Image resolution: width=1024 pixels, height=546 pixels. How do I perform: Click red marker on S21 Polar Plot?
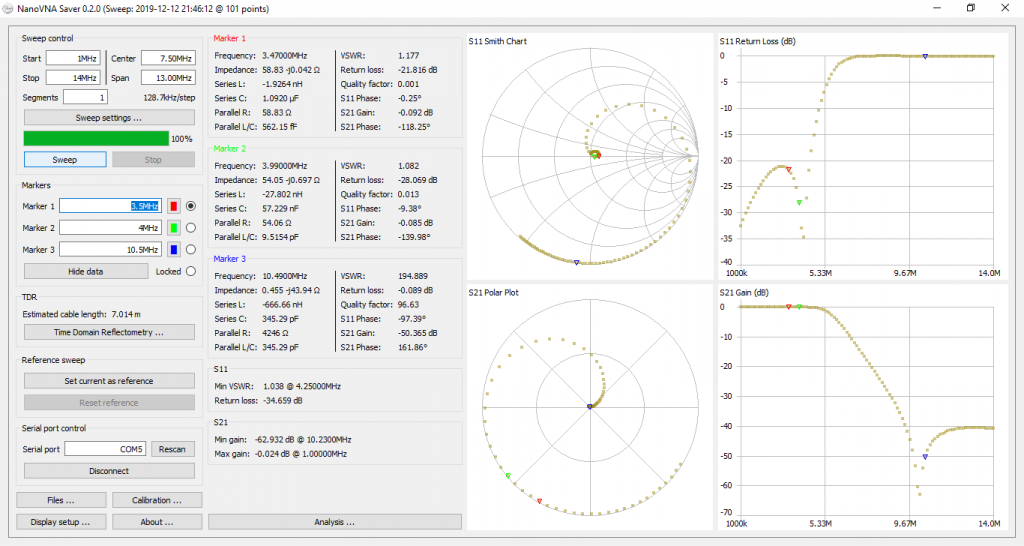539,502
